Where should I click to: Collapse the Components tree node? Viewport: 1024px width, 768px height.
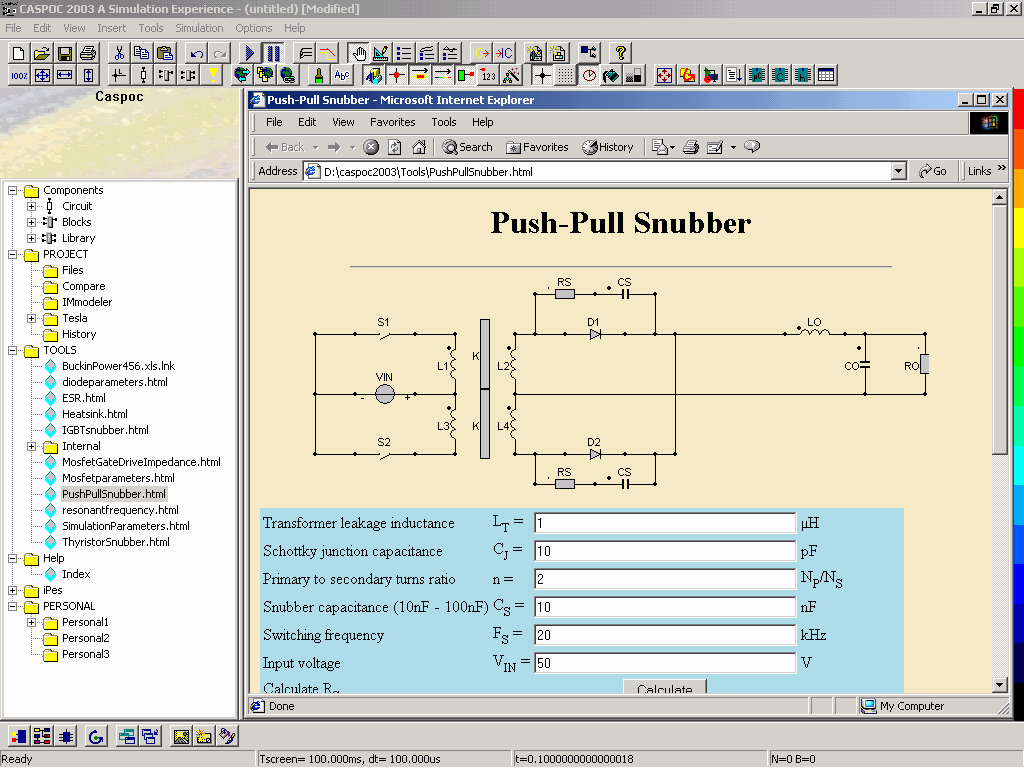click(12, 190)
